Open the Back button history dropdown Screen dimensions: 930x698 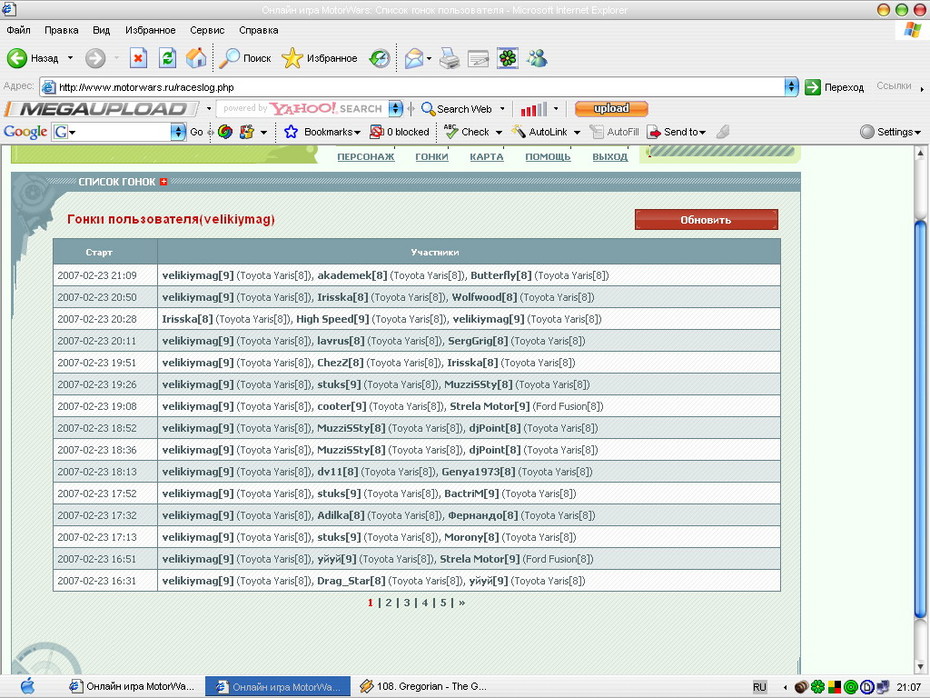pyautogui.click(x=70, y=58)
